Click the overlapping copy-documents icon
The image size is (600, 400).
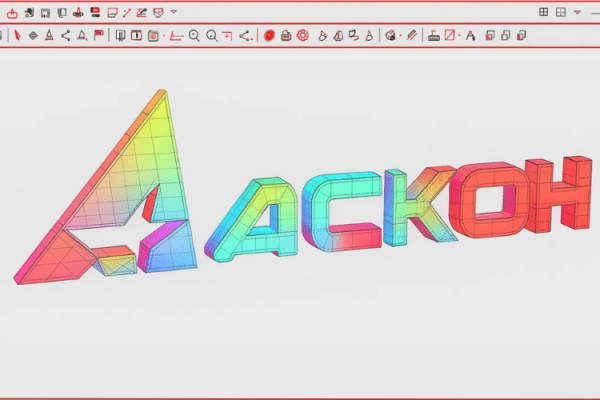[62, 13]
